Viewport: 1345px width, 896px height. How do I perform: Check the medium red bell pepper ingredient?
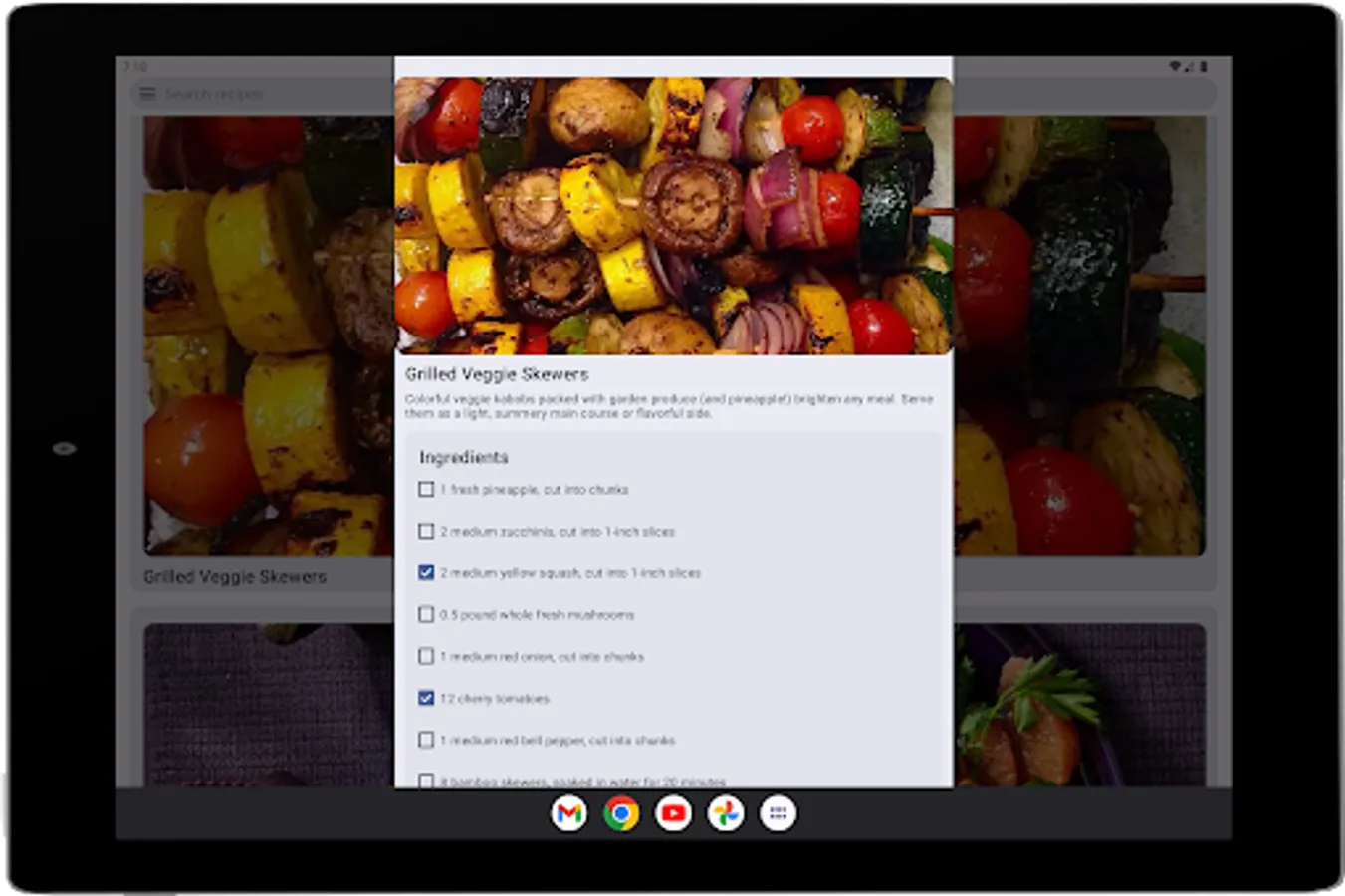pyautogui.click(x=426, y=741)
